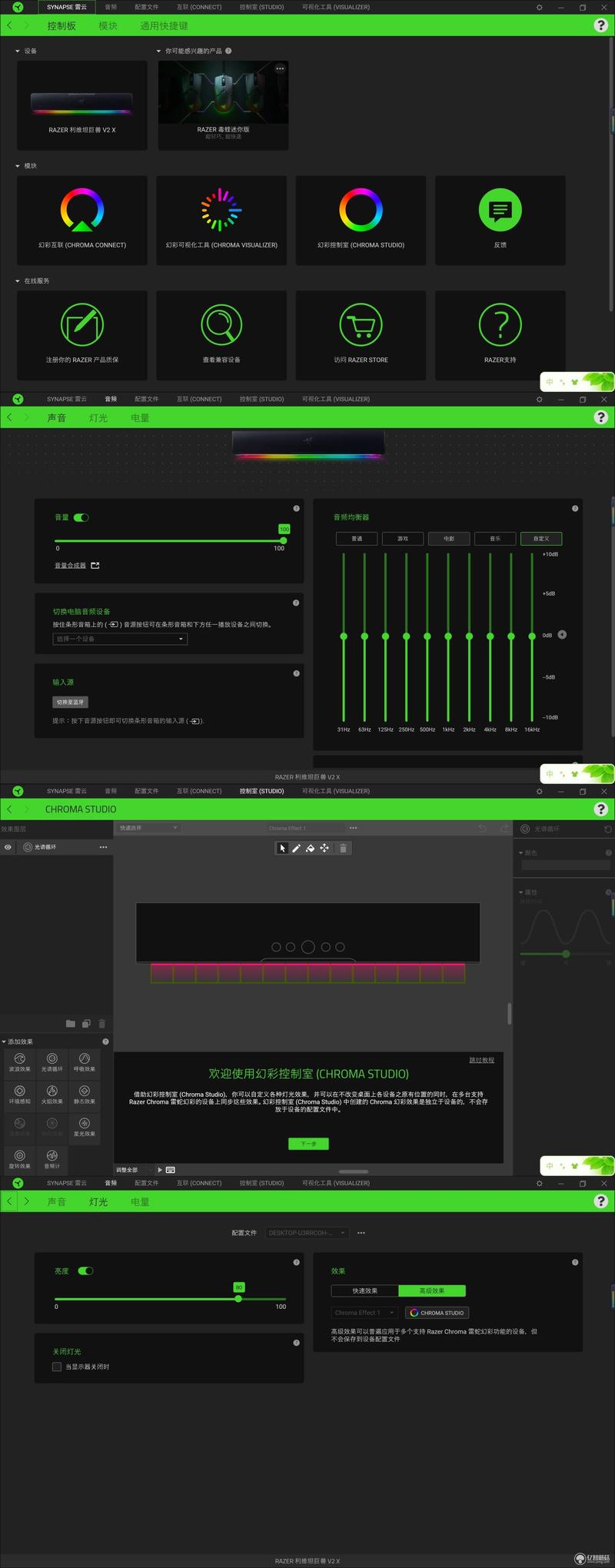Toggle the 亮度 brightness switch
The width and height of the screenshot is (615, 1568).
(x=85, y=1271)
